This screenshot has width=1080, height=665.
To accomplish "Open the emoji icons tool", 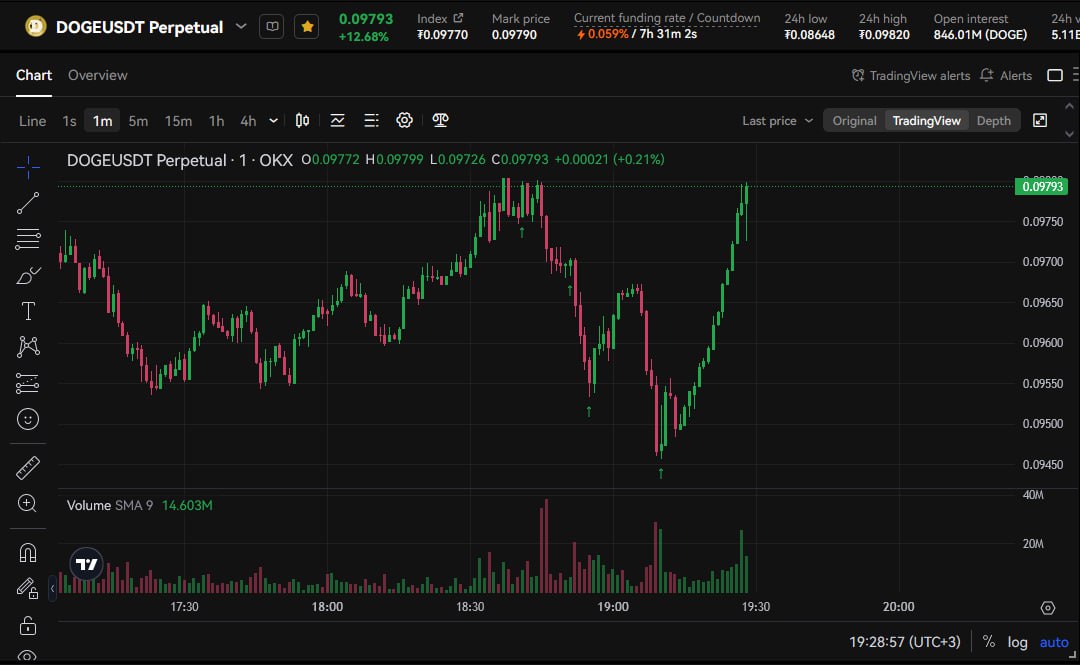I will pyautogui.click(x=28, y=419).
